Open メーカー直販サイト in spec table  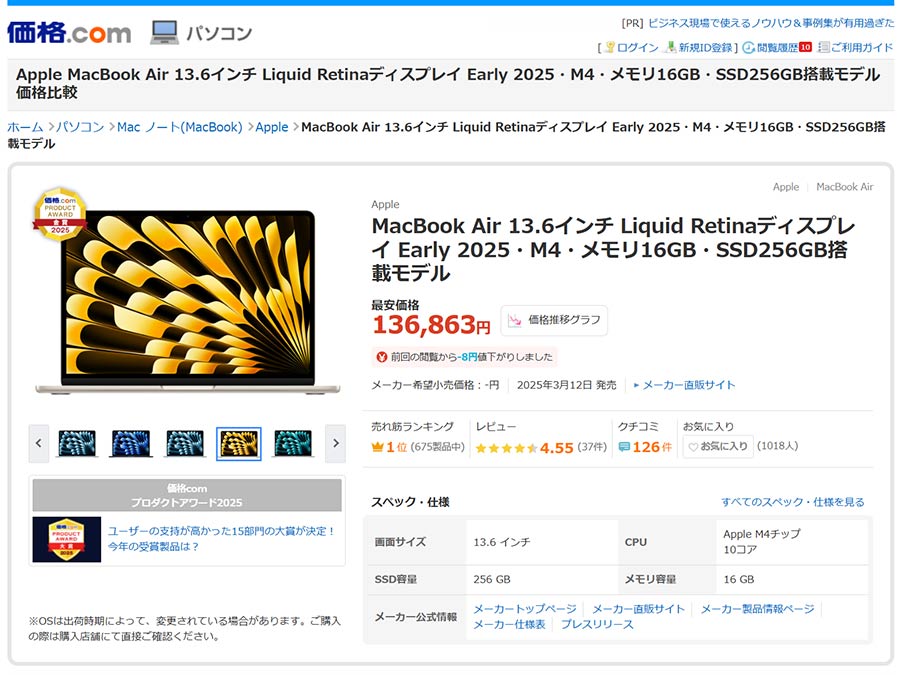tap(638, 609)
